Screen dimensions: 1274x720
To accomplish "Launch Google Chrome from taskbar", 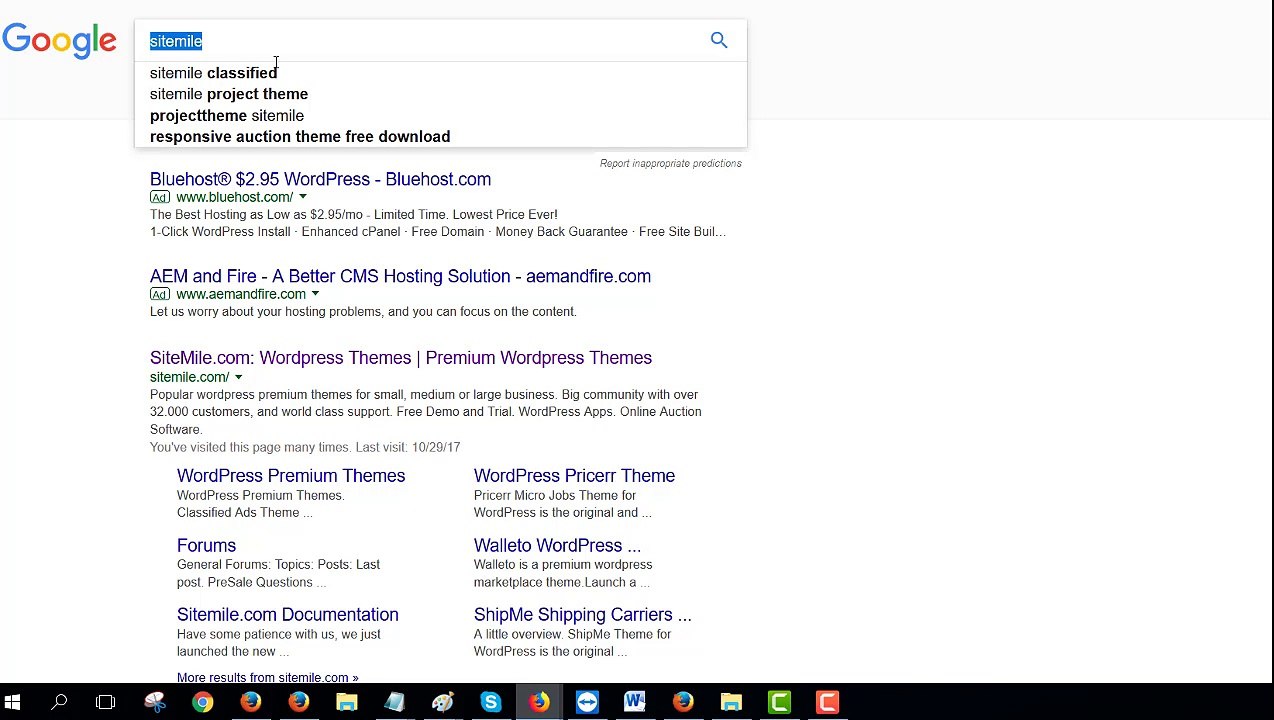I will pos(202,702).
